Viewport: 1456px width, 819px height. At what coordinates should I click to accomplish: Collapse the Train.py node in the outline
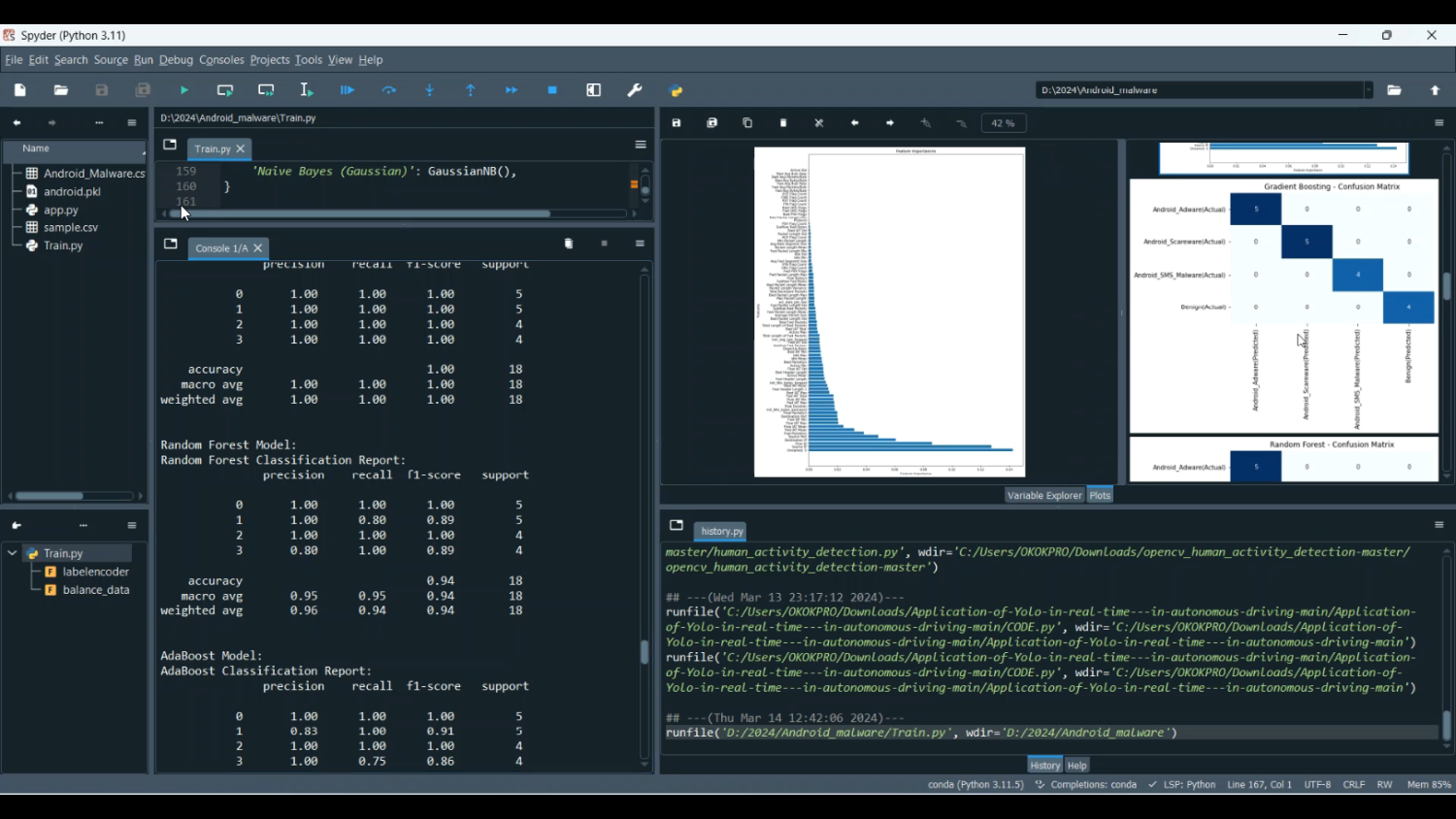[12, 553]
